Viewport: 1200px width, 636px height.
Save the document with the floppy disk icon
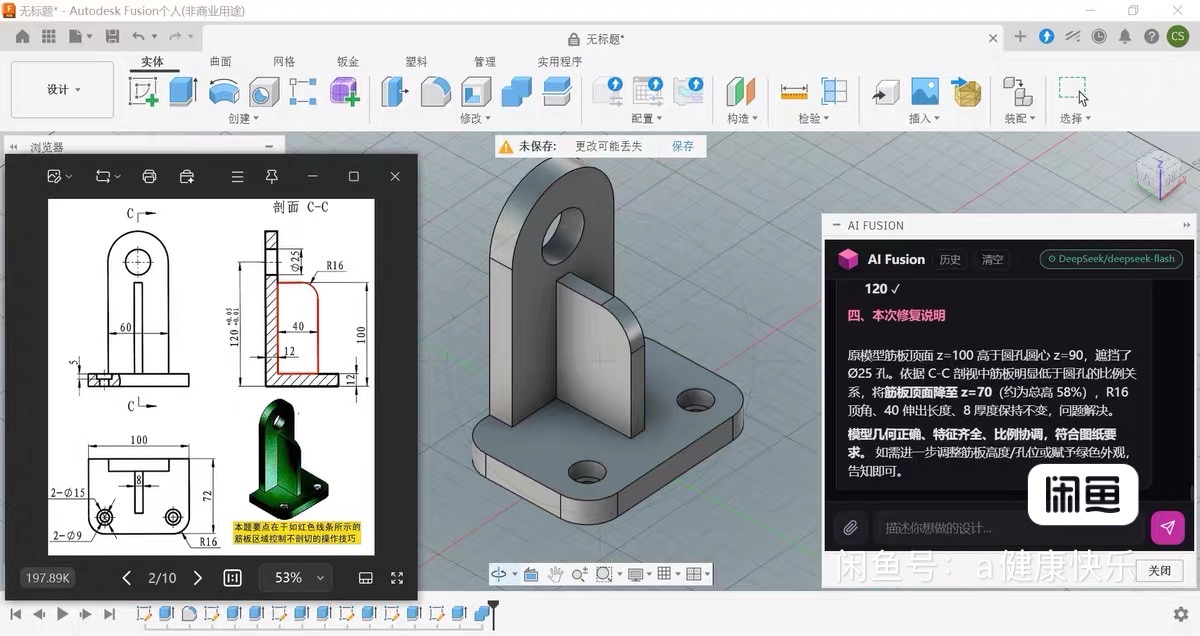click(x=112, y=36)
